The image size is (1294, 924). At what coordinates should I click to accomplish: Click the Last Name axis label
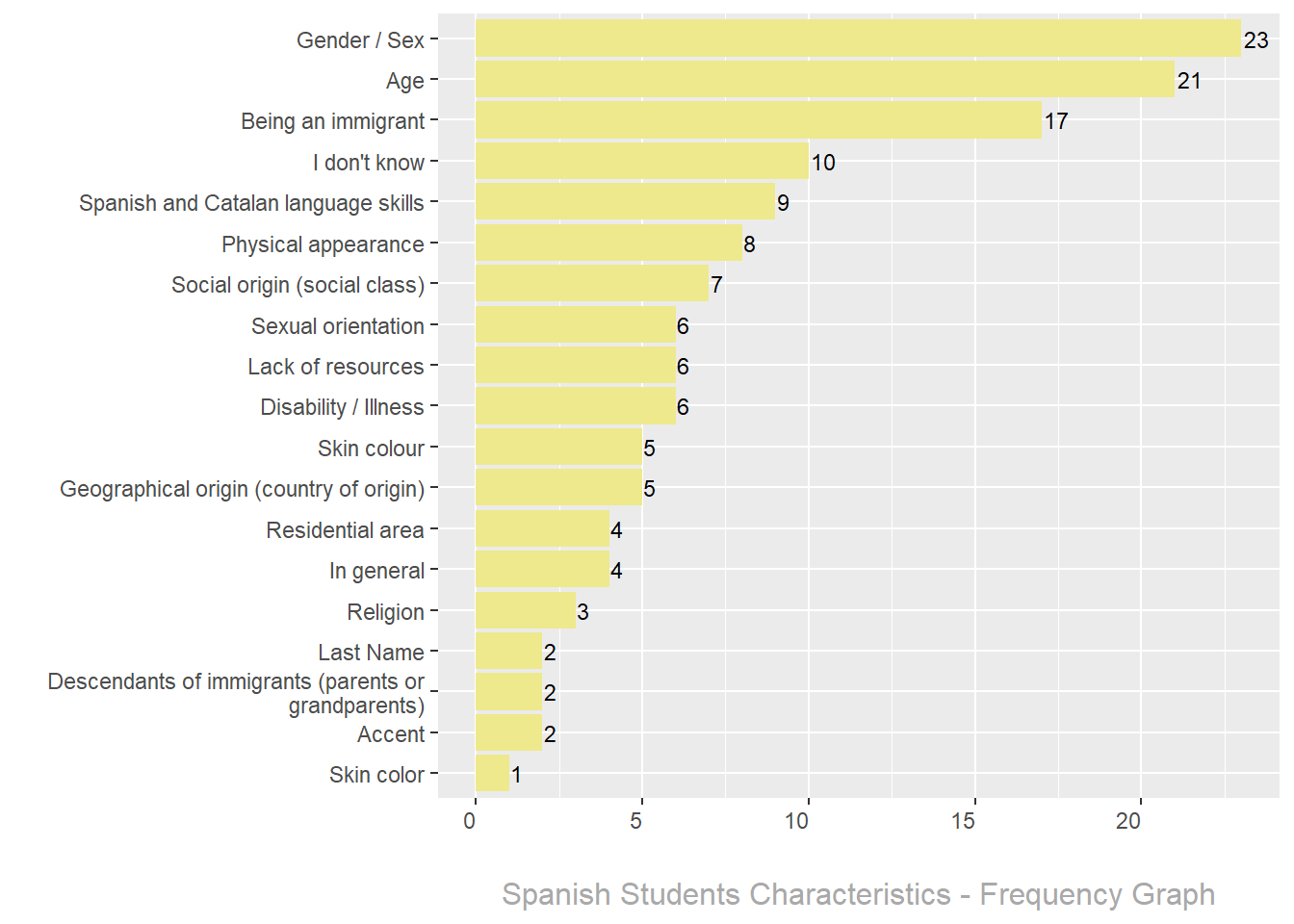371,653
